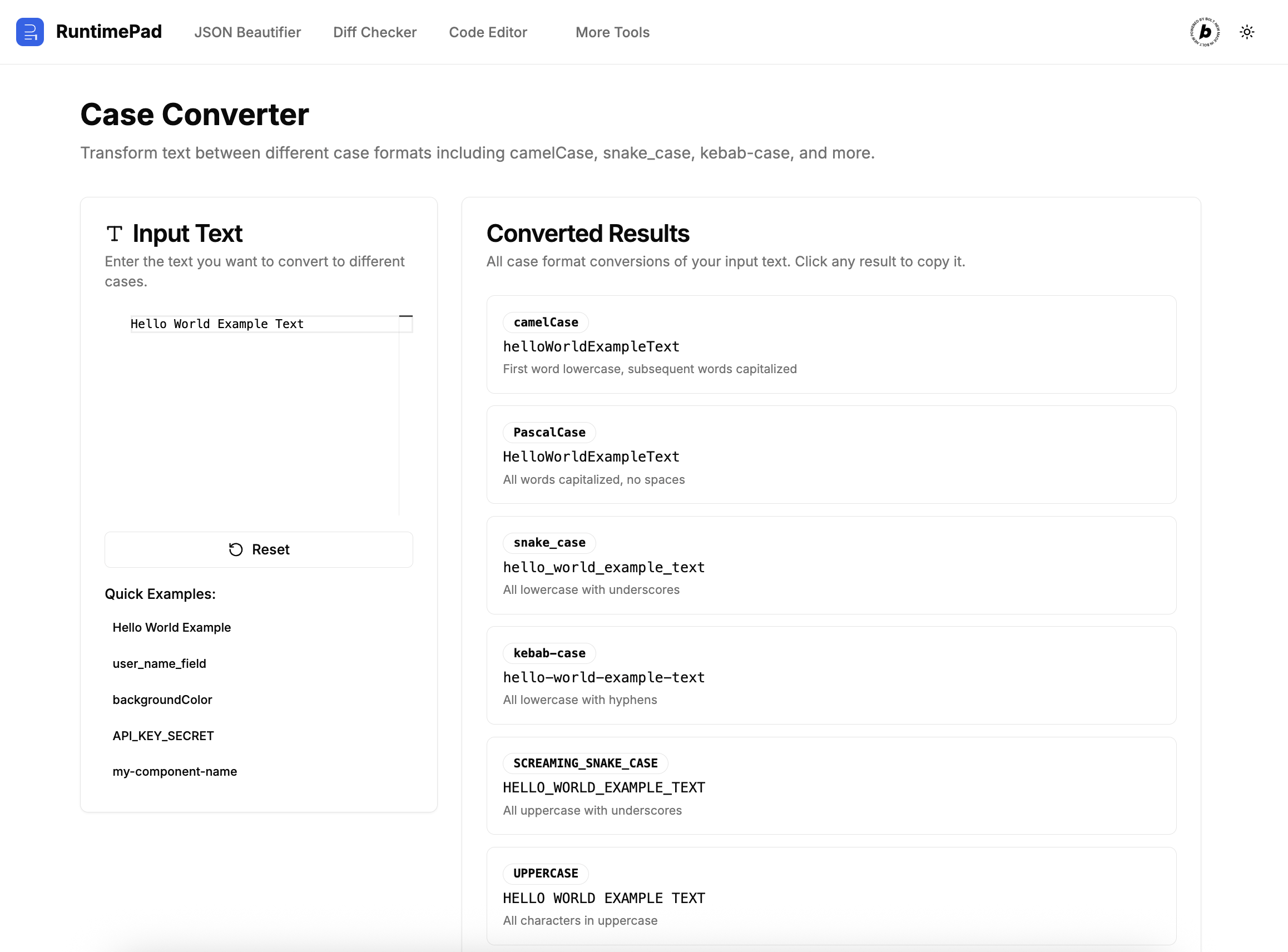Image resolution: width=1288 pixels, height=952 pixels.
Task: Click the Input Text type icon
Action: [114, 234]
